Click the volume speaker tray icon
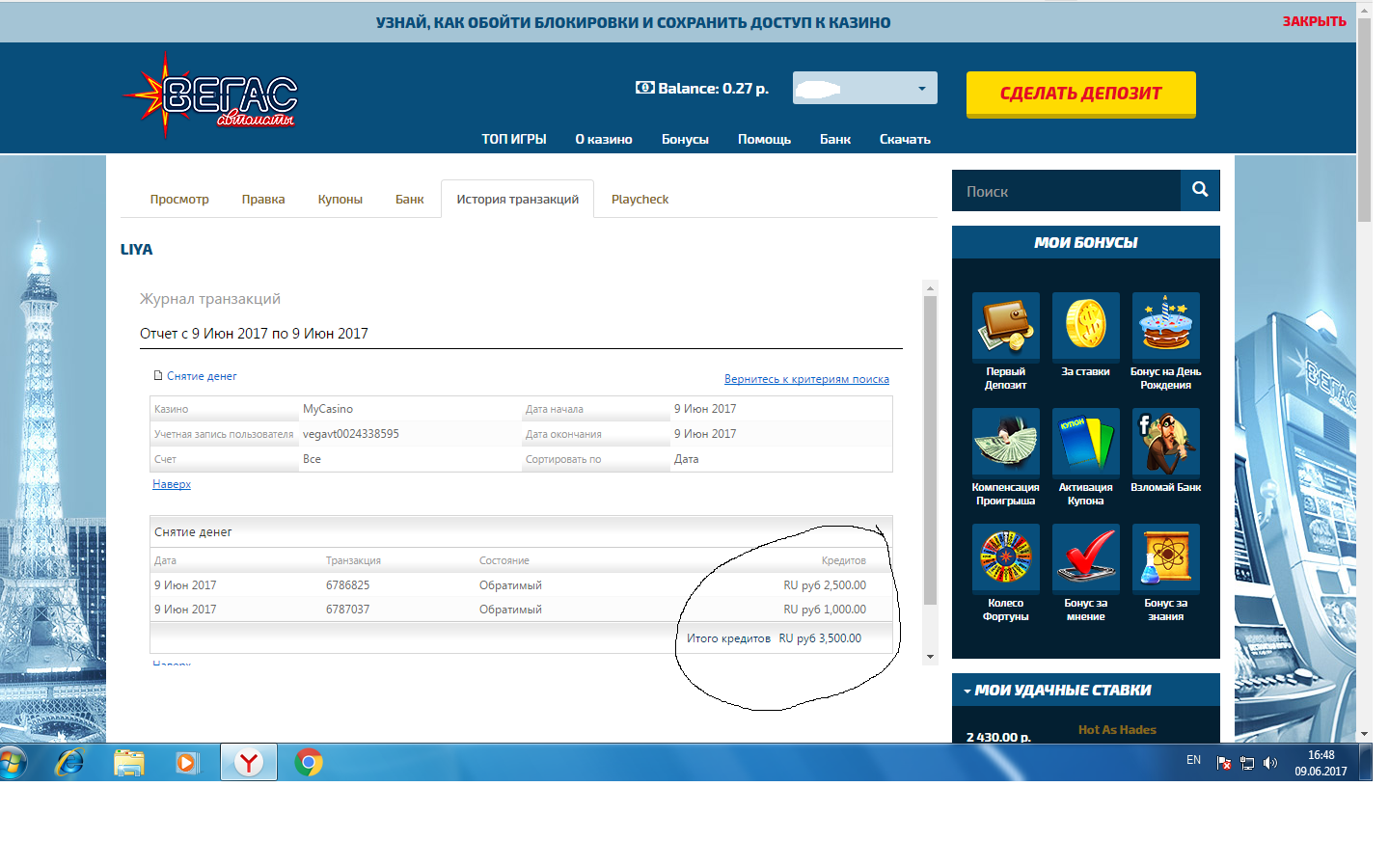1389x868 pixels. (x=1270, y=763)
